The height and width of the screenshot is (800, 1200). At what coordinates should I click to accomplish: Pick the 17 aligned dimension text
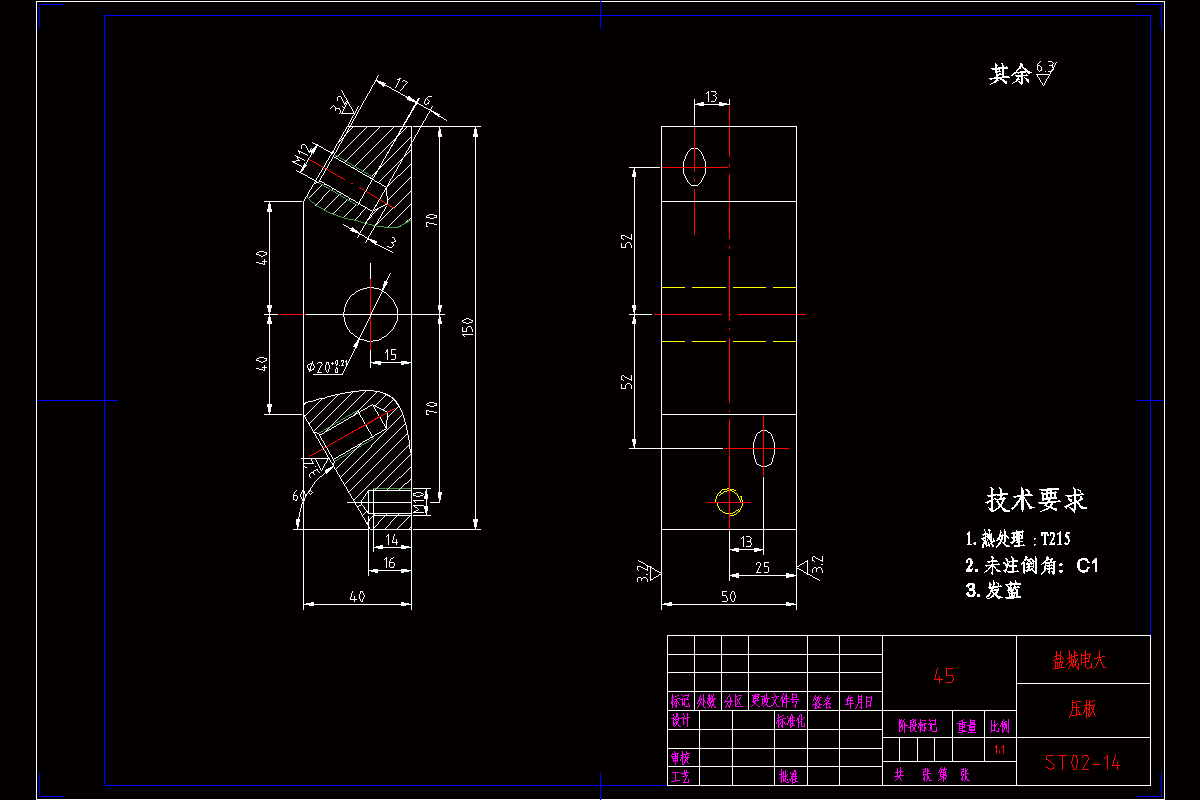(x=399, y=86)
